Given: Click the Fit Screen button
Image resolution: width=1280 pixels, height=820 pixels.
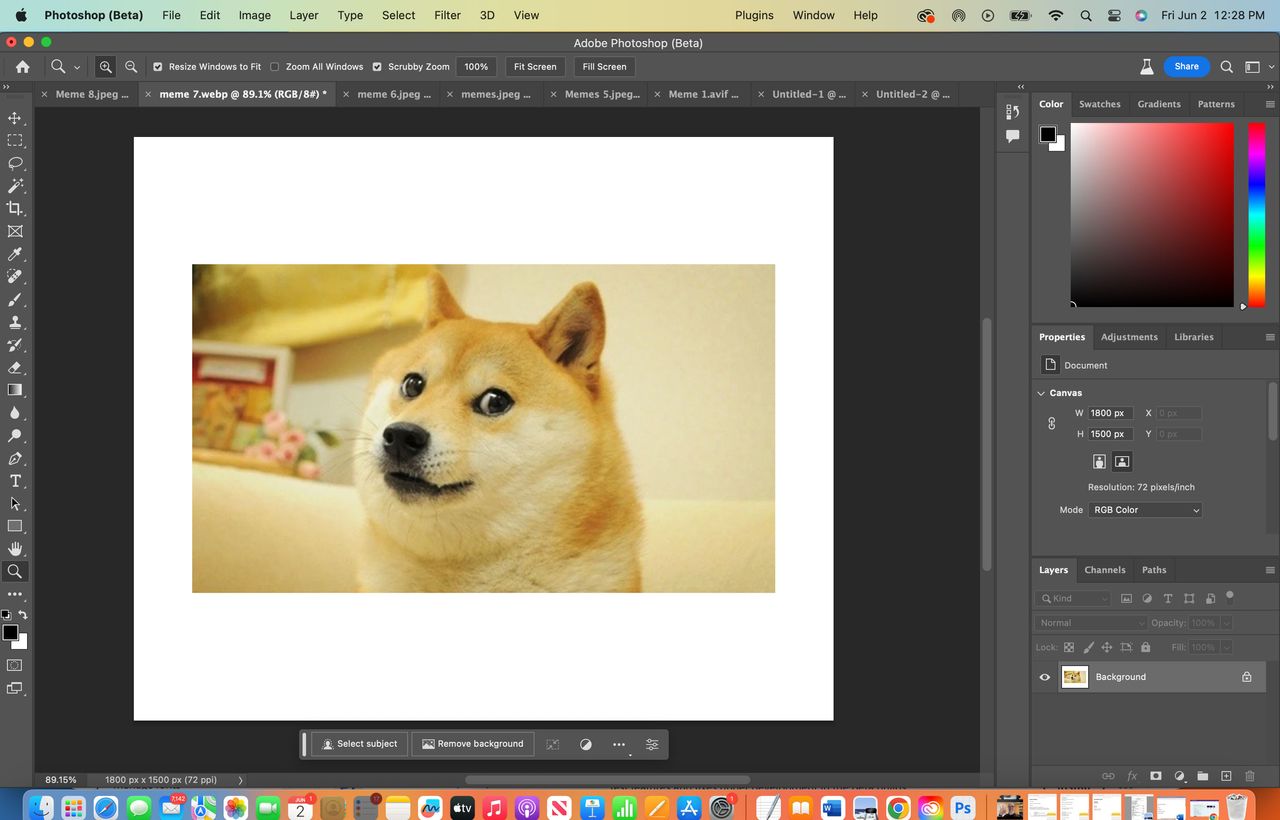Looking at the screenshot, I should pyautogui.click(x=535, y=67).
